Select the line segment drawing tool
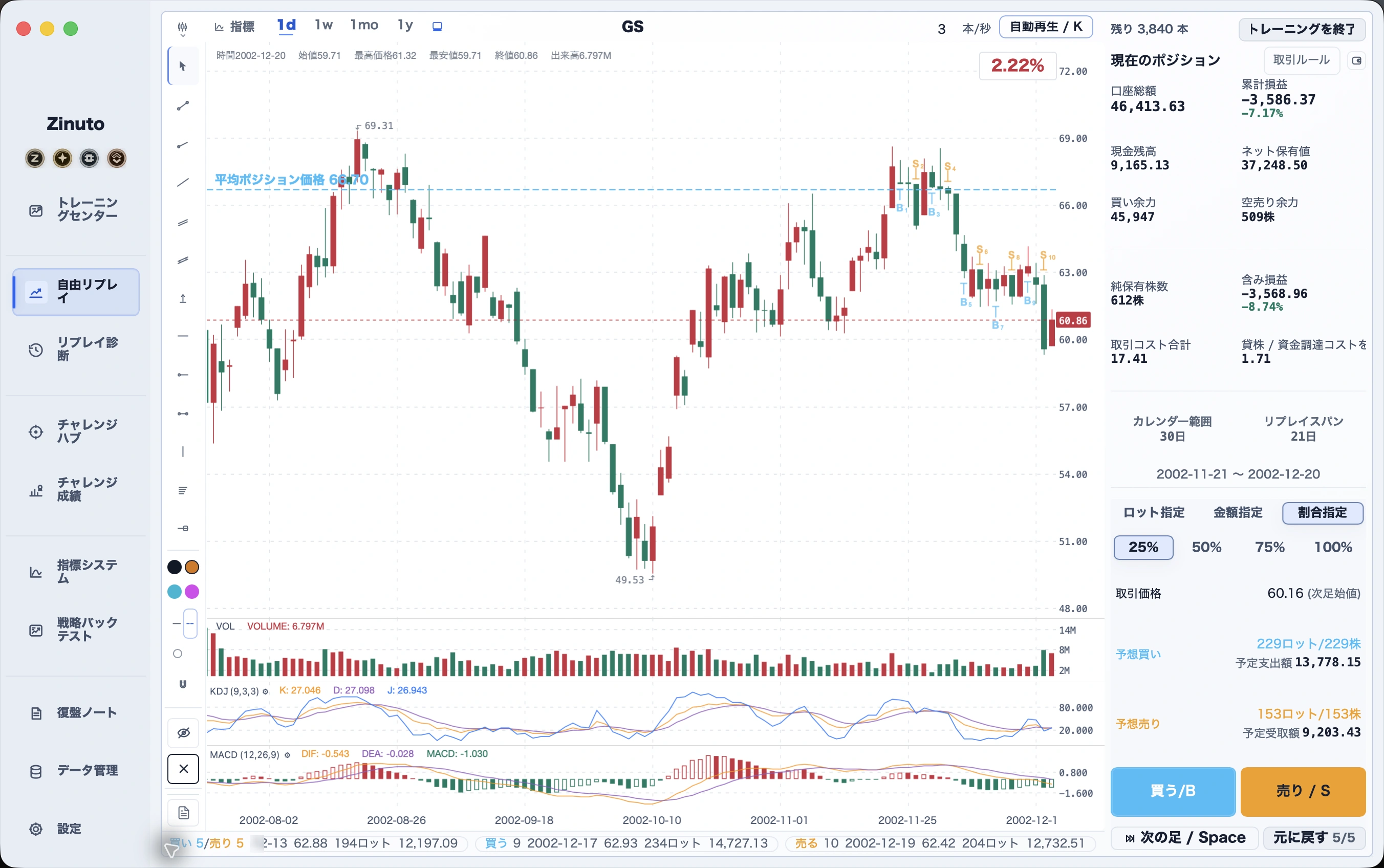The image size is (1384, 868). coord(183,105)
